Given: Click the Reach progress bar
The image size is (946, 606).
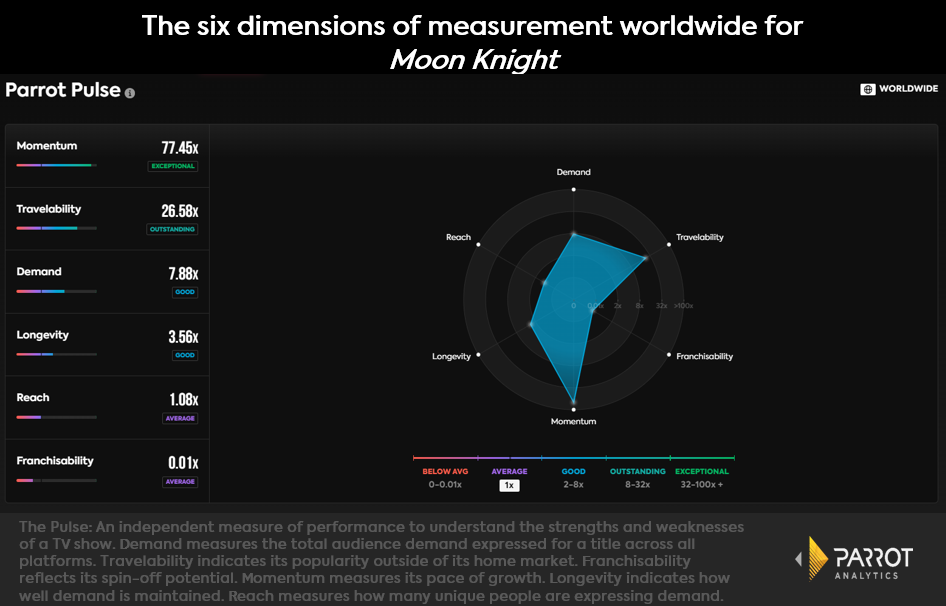Looking at the screenshot, I should point(57,417).
